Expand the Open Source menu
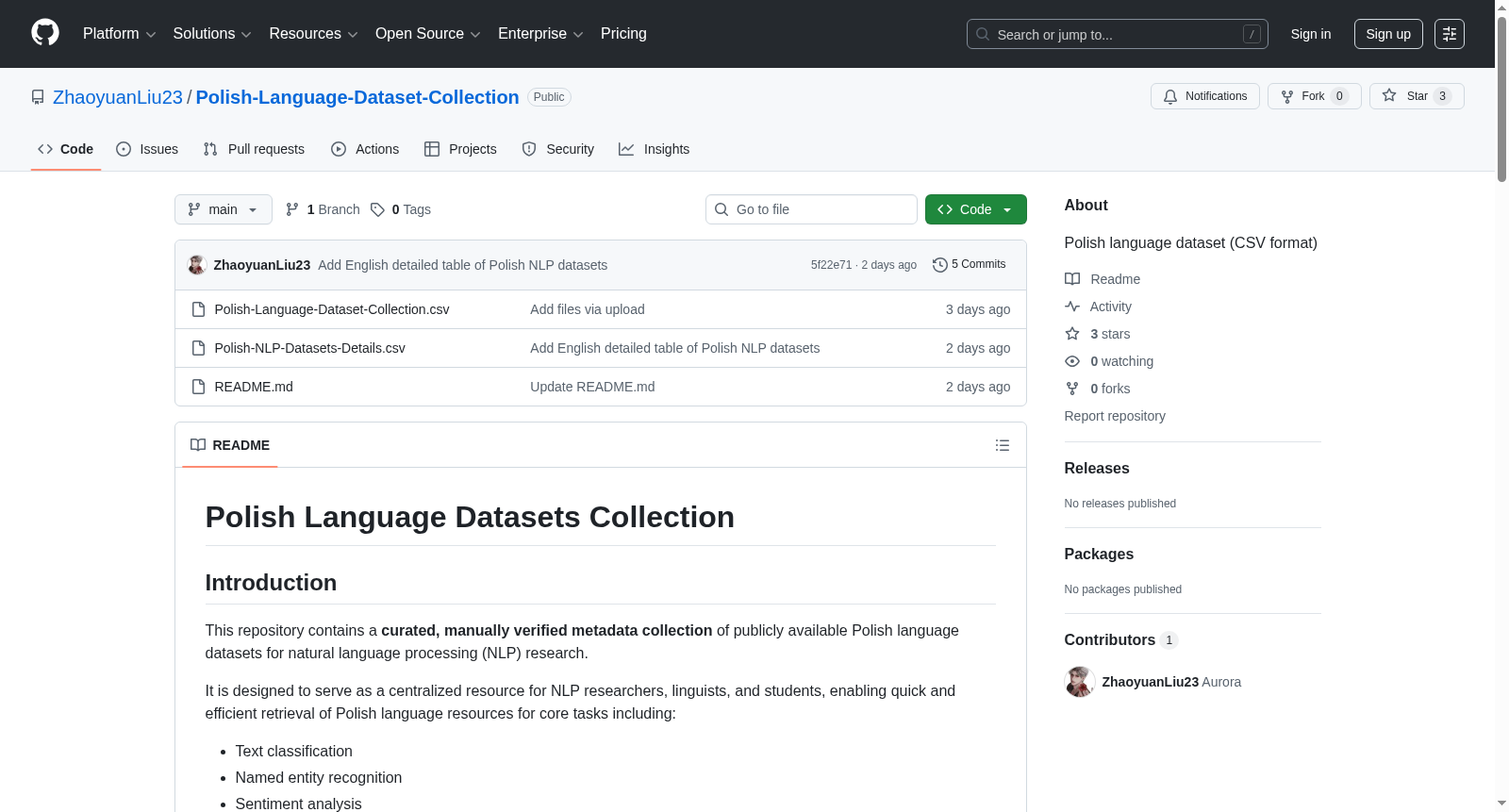The height and width of the screenshot is (812, 1509). pyautogui.click(x=428, y=34)
